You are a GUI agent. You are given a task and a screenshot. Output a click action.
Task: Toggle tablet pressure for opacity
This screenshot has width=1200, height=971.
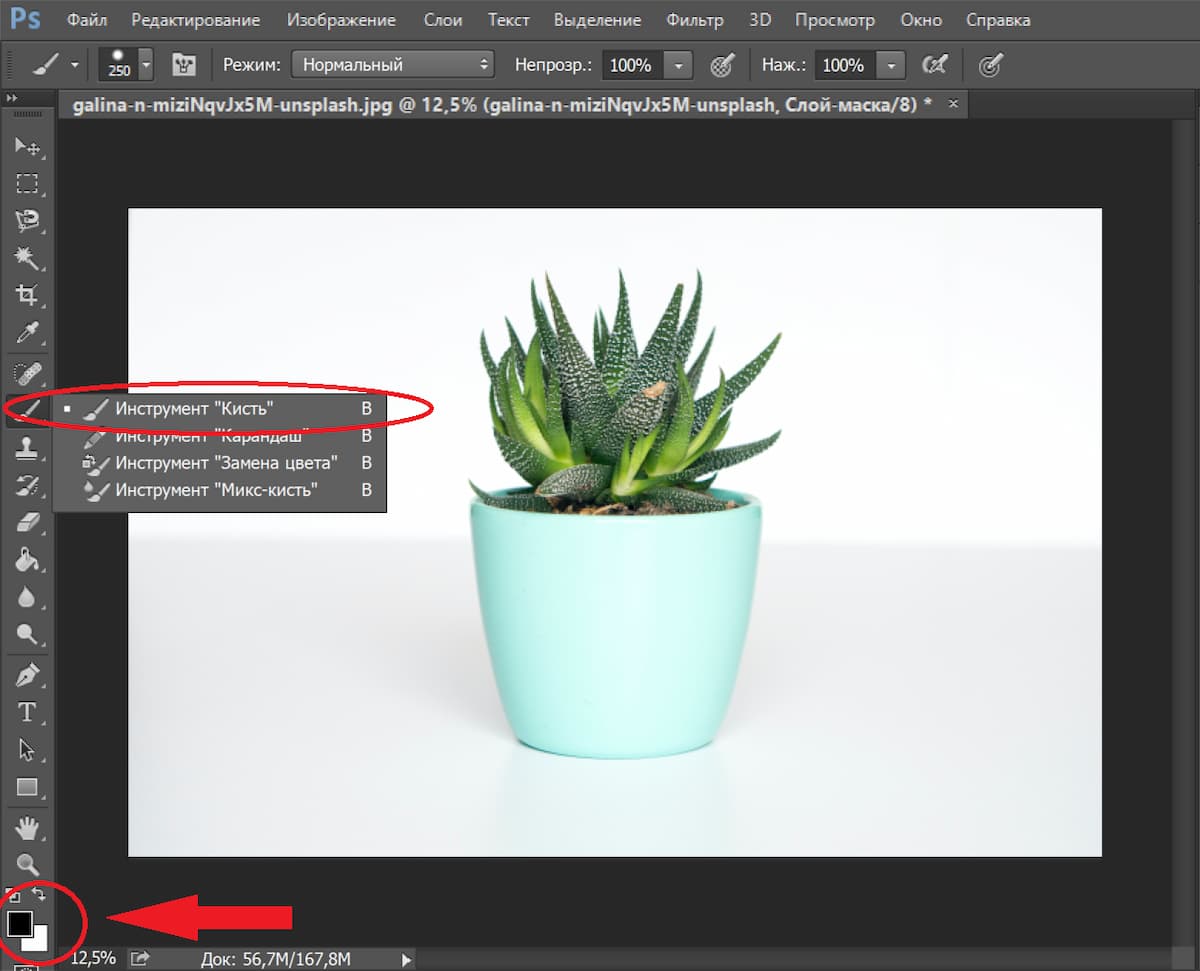721,65
